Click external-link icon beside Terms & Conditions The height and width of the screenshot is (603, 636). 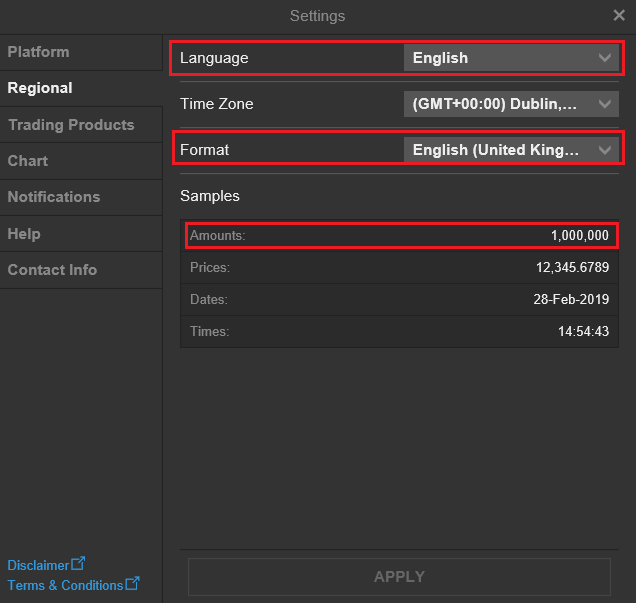click(x=132, y=583)
